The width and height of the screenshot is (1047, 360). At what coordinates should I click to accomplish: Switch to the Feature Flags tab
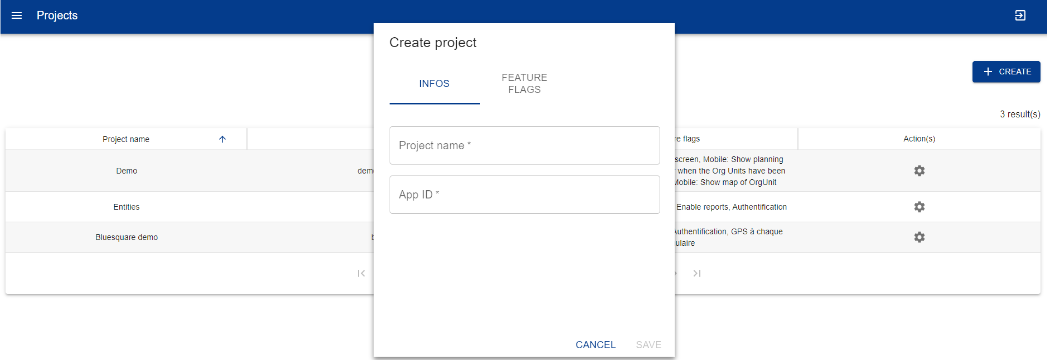click(x=524, y=84)
